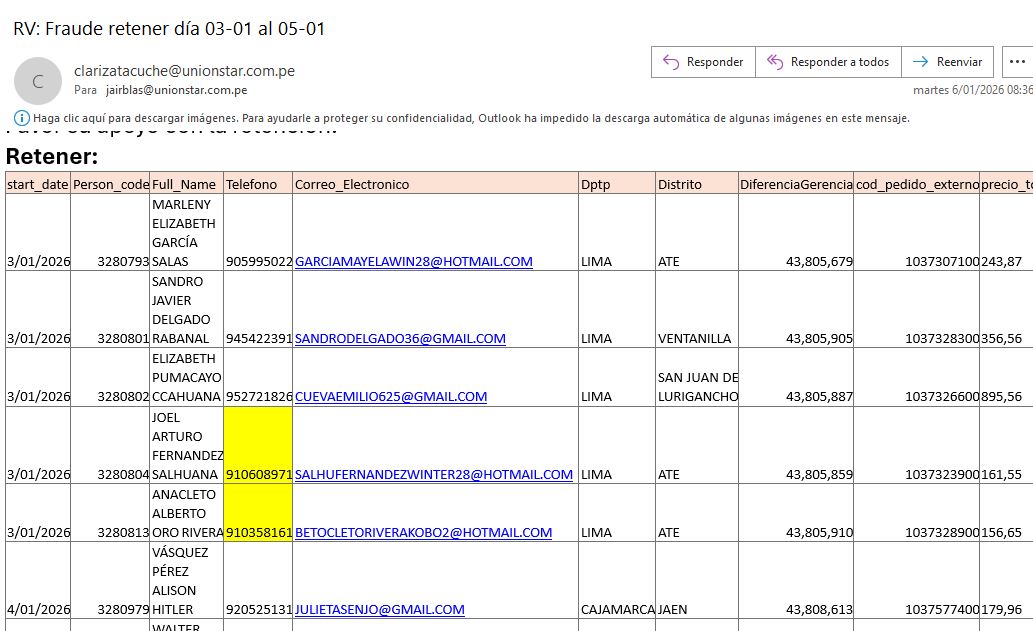Click the sender avatar circle
This screenshot has width=1033, height=631.
tap(38, 81)
